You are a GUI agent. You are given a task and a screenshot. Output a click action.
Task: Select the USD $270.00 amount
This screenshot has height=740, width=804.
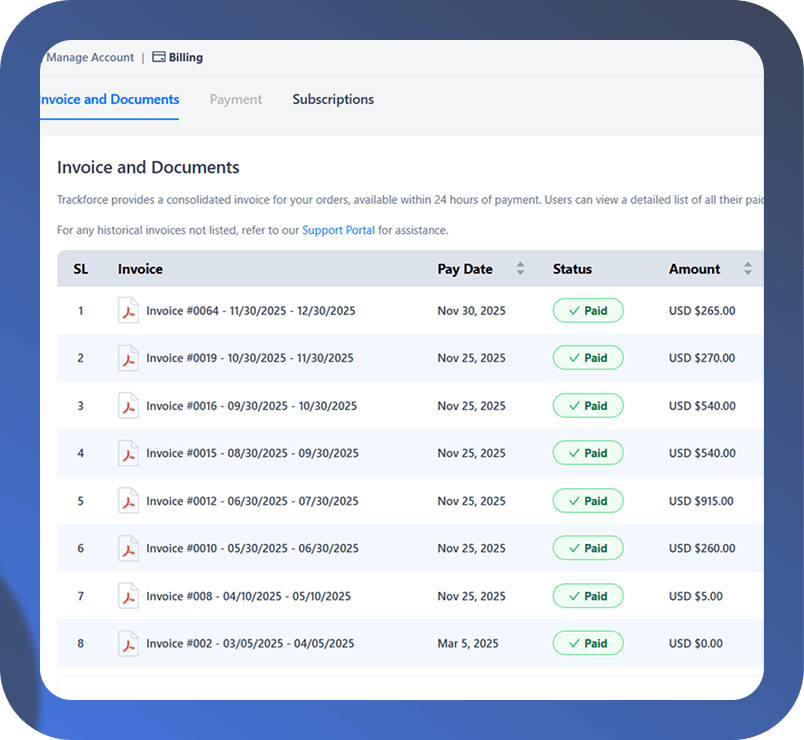point(702,358)
